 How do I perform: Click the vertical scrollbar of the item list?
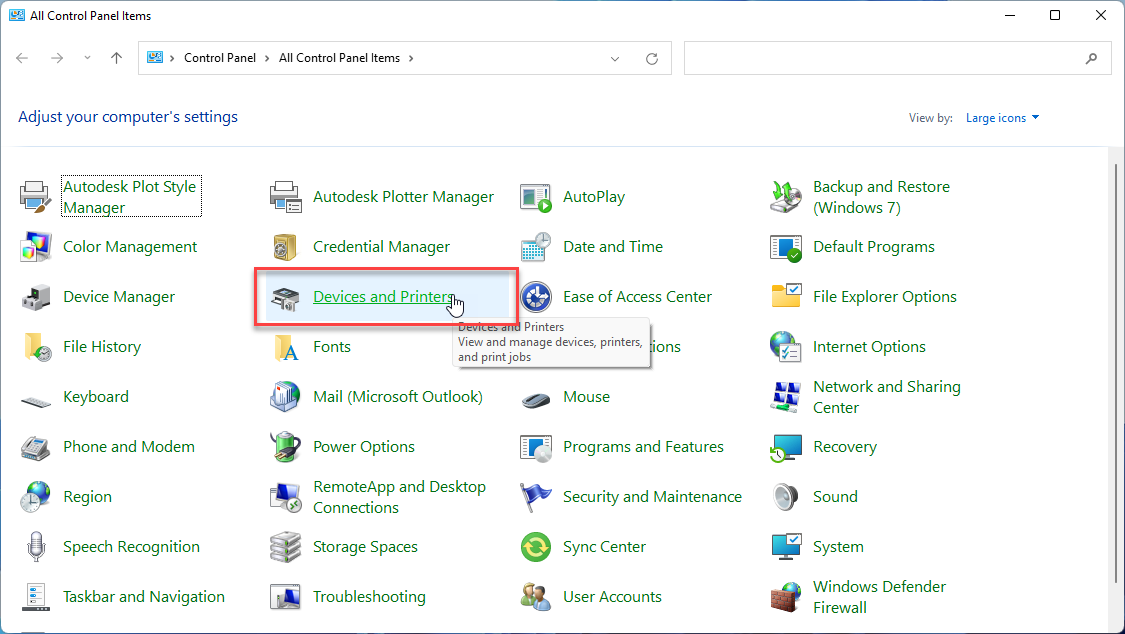click(x=1116, y=373)
